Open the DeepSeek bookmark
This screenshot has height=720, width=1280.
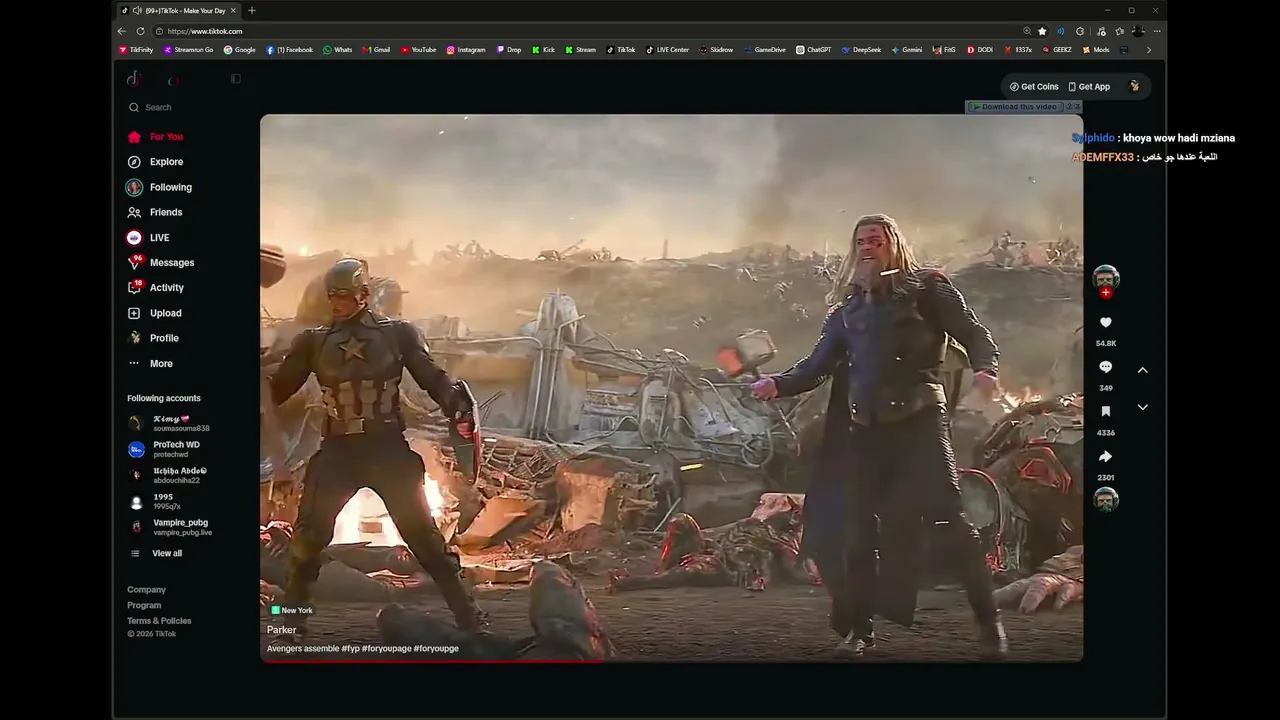click(x=862, y=50)
